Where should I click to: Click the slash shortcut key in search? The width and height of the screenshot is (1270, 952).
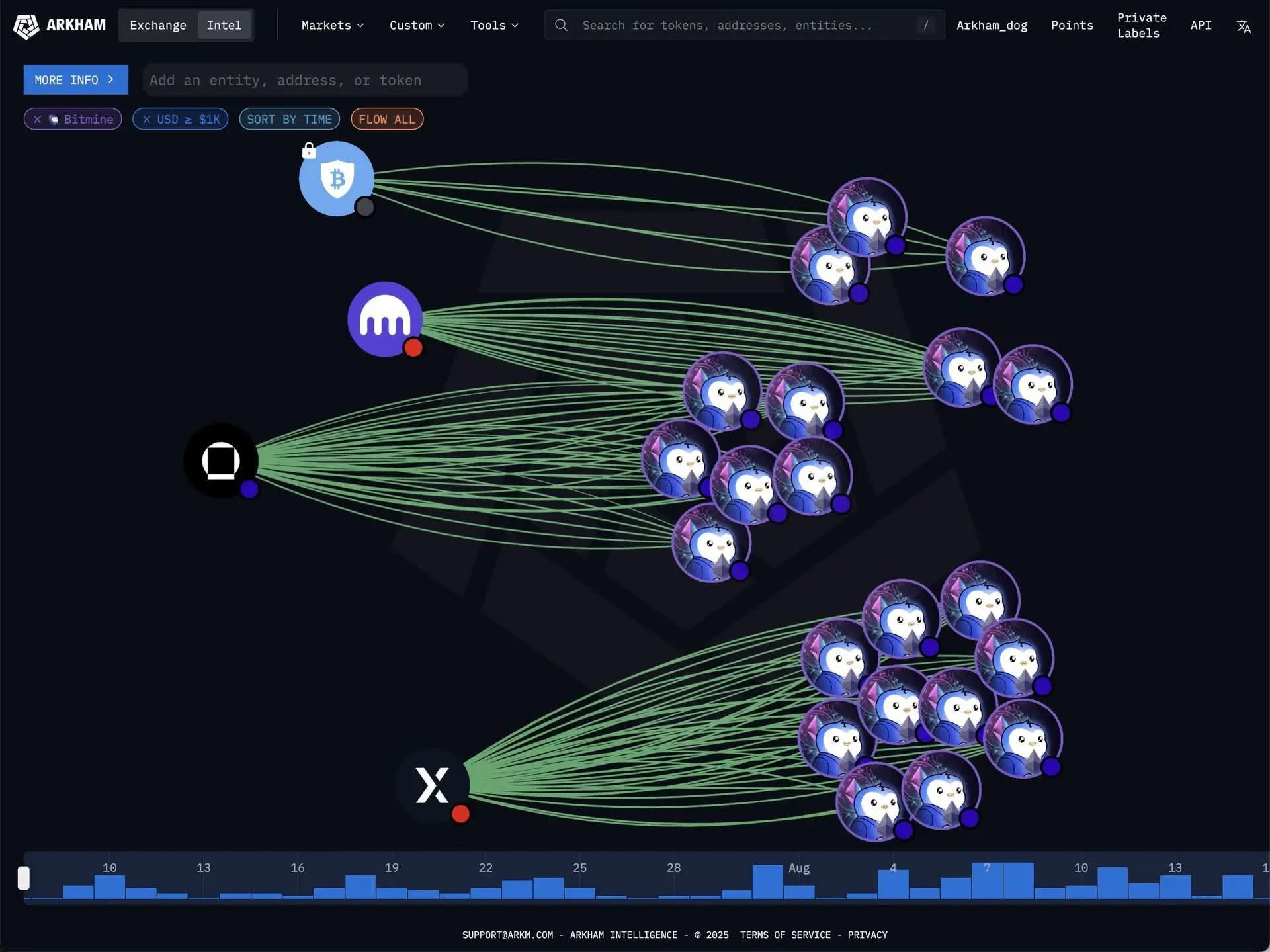pyautogui.click(x=925, y=25)
